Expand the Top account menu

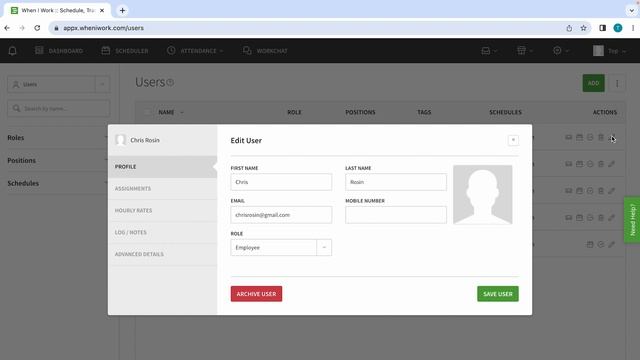tap(609, 51)
